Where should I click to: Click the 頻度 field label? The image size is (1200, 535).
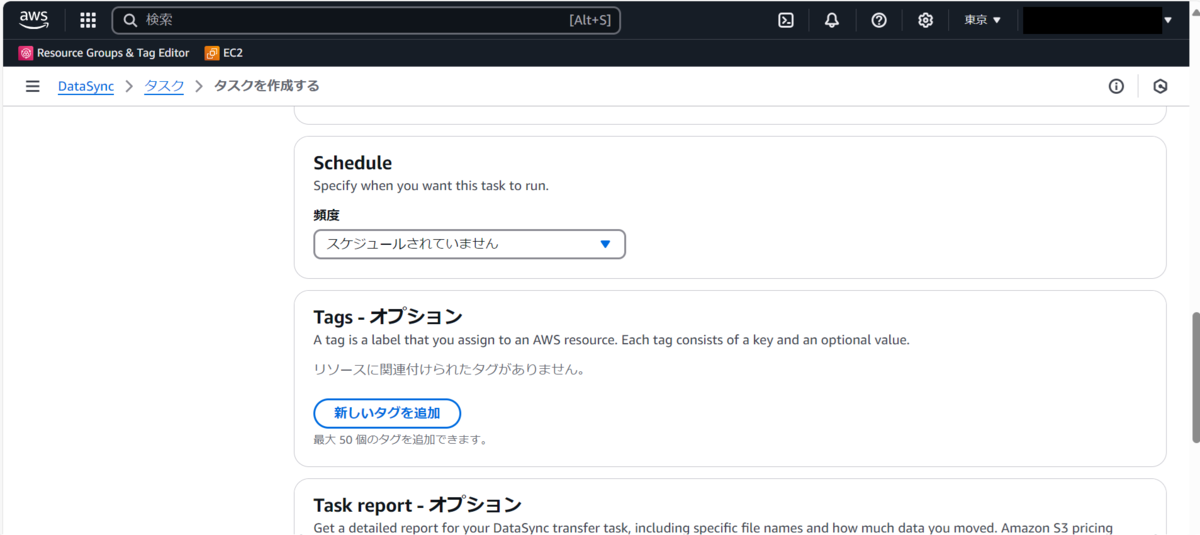pyautogui.click(x=328, y=215)
